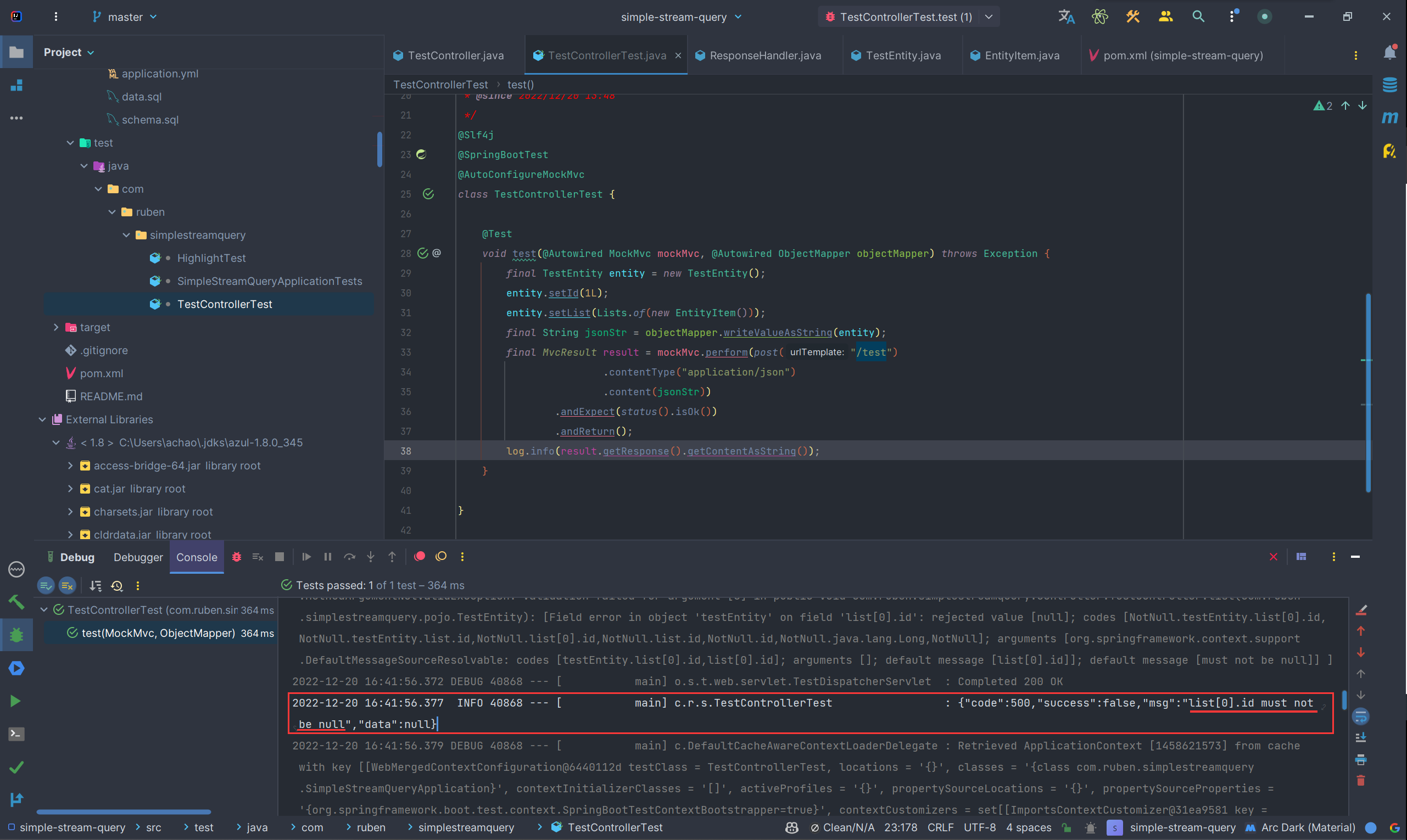Click the Search Everywhere magnifier icon
This screenshot has height=840, width=1407.
pyautogui.click(x=1198, y=17)
